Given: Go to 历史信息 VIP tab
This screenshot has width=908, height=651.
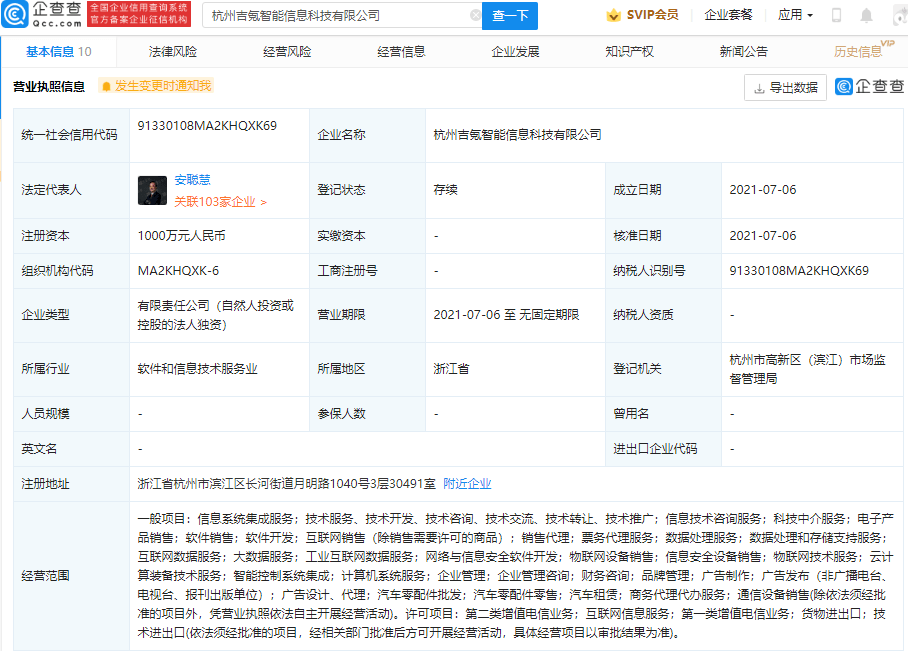Looking at the screenshot, I should 859,52.
